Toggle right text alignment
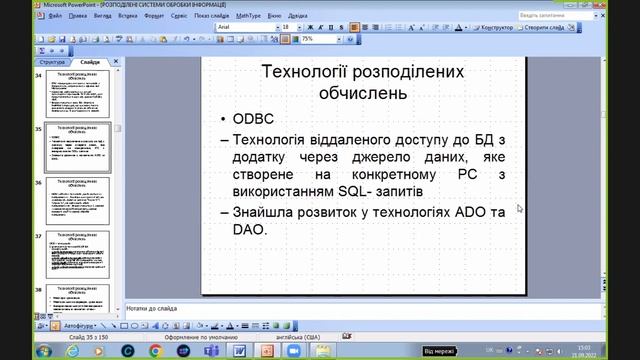640x360 pixels. (x=376, y=27)
